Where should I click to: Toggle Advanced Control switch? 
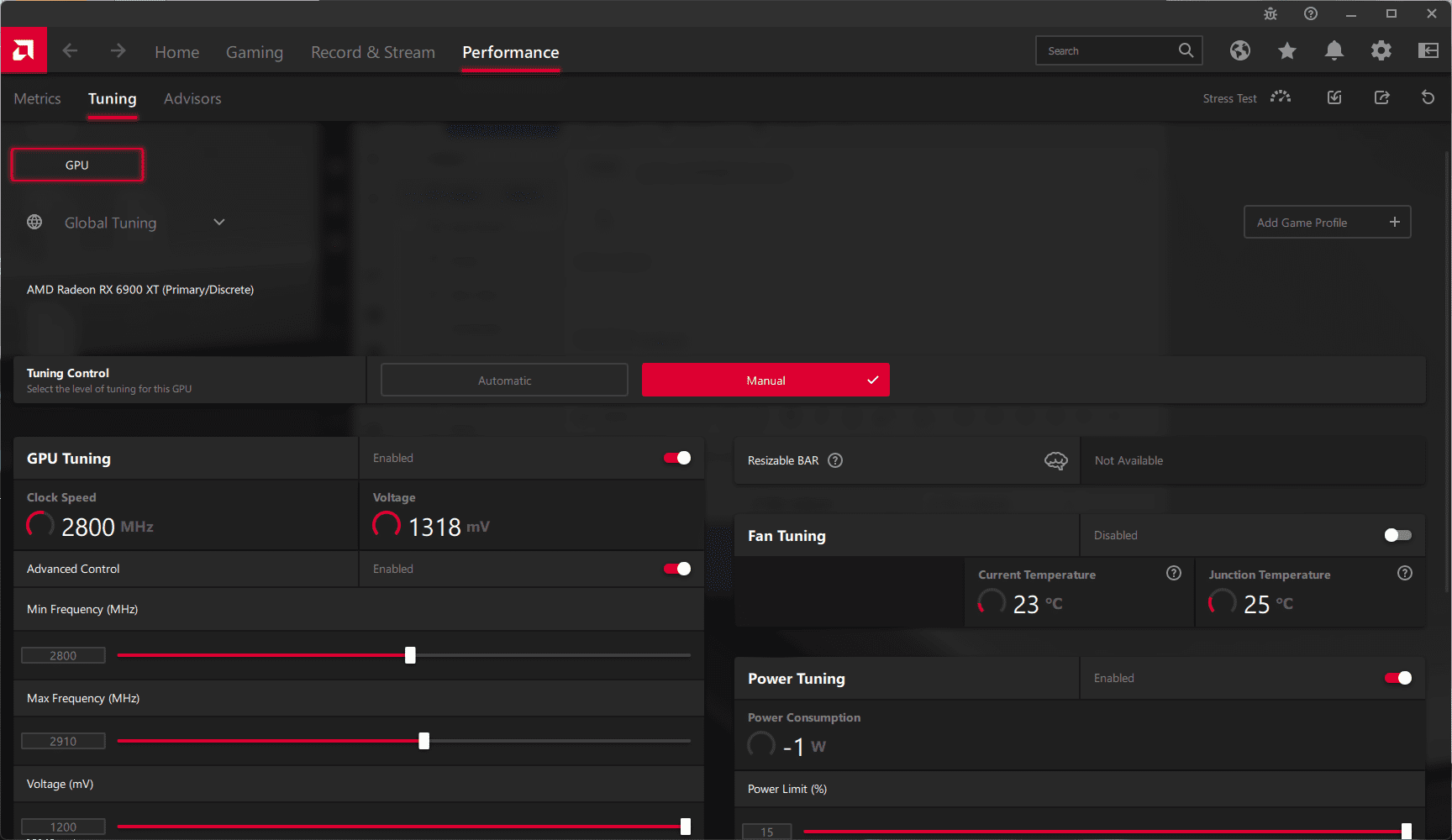[677, 569]
